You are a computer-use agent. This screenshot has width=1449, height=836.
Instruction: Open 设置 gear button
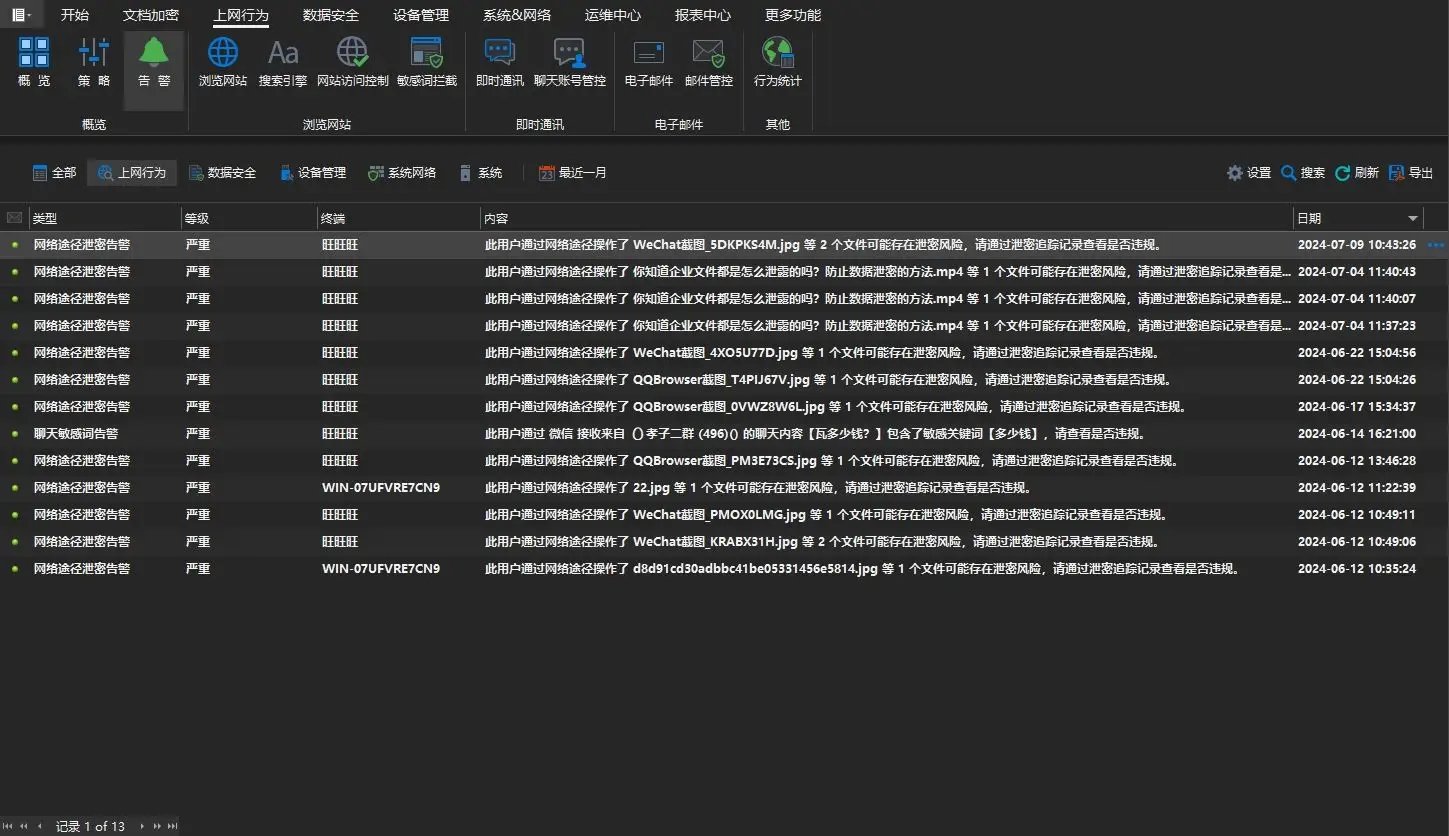(1249, 173)
